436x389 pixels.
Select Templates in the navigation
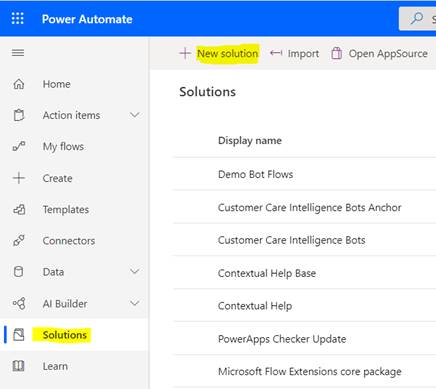(66, 210)
